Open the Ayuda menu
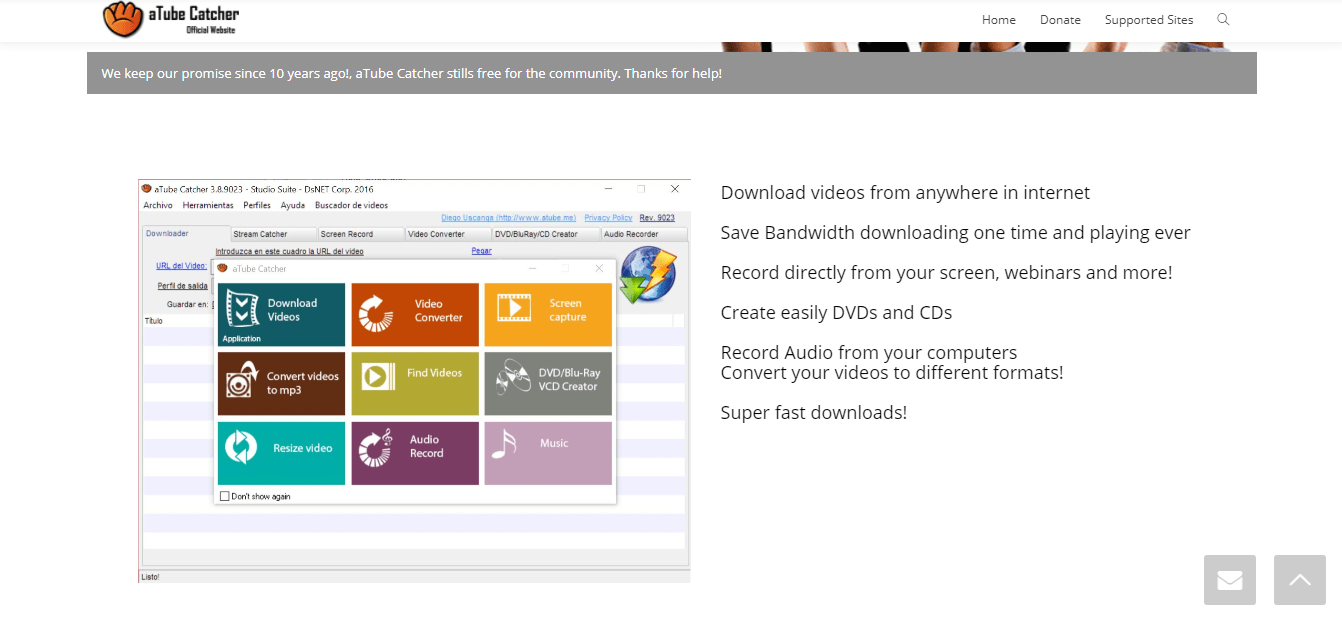The width and height of the screenshot is (1342, 634). (293, 205)
